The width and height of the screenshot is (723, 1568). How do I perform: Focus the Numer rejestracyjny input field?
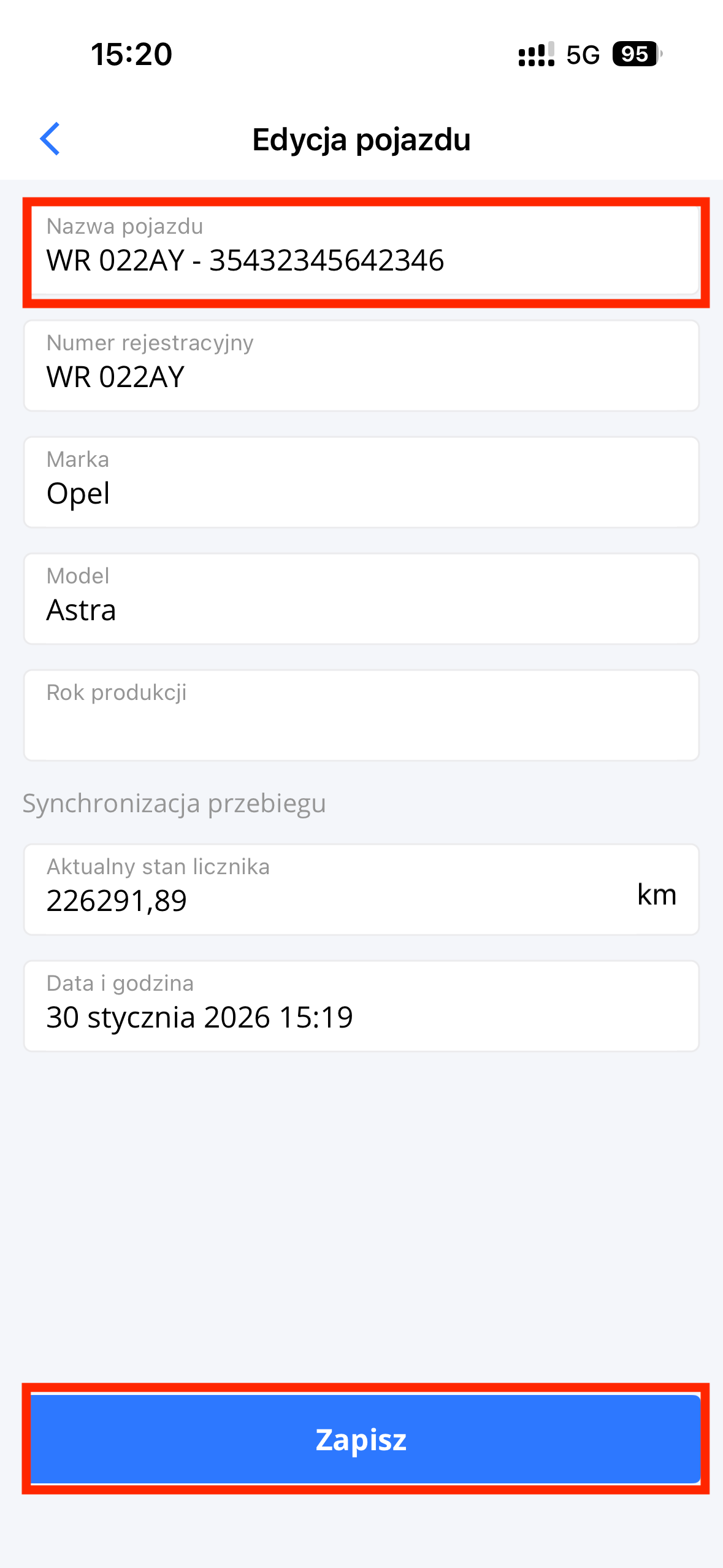coord(361,366)
